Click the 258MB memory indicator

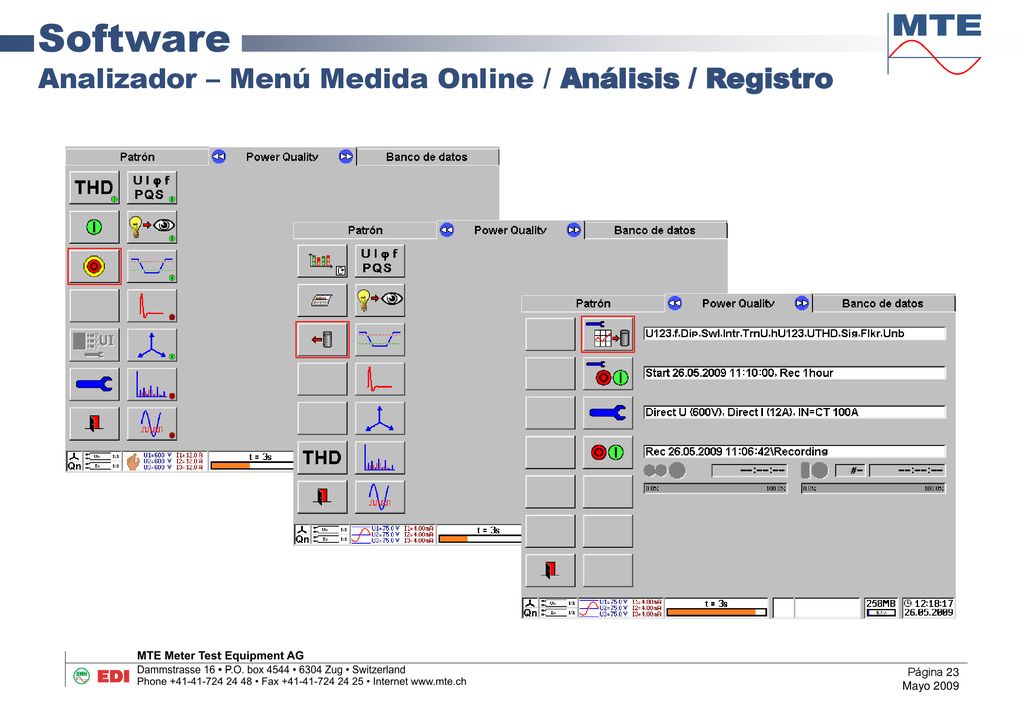click(x=880, y=608)
